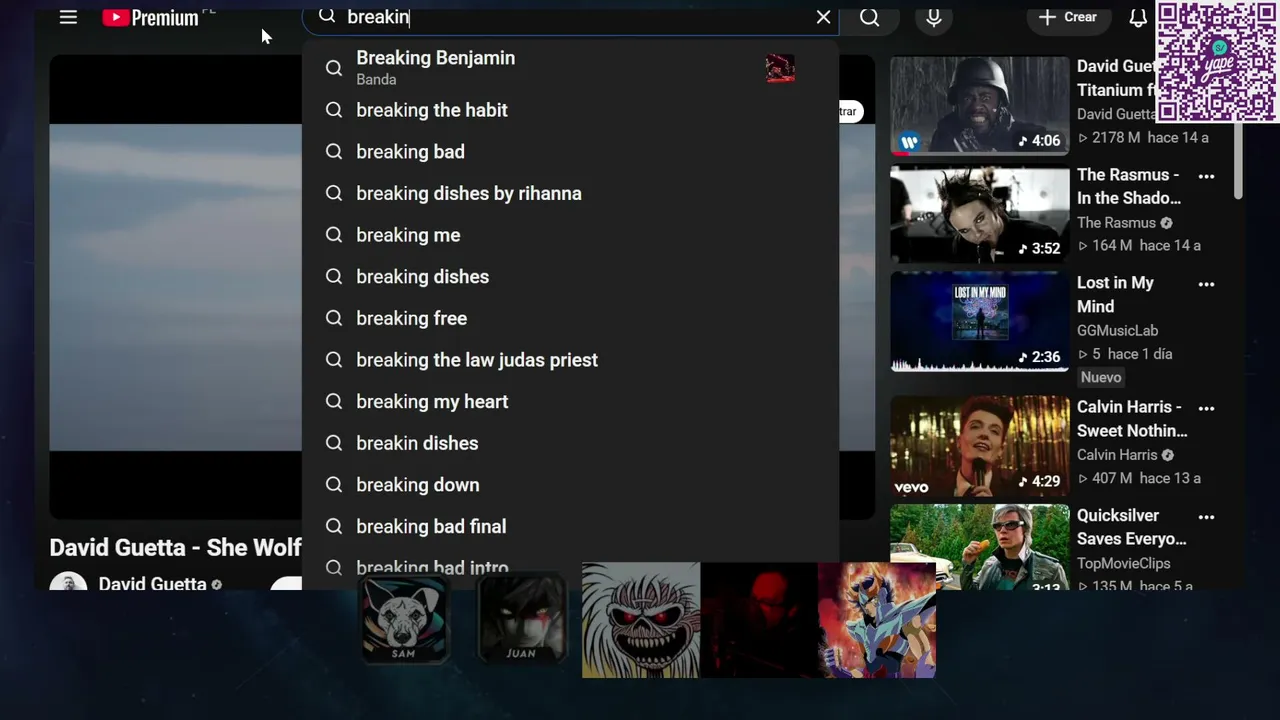1280x720 pixels.
Task: Select the "breaking bad final" suggestion
Action: pos(570,526)
